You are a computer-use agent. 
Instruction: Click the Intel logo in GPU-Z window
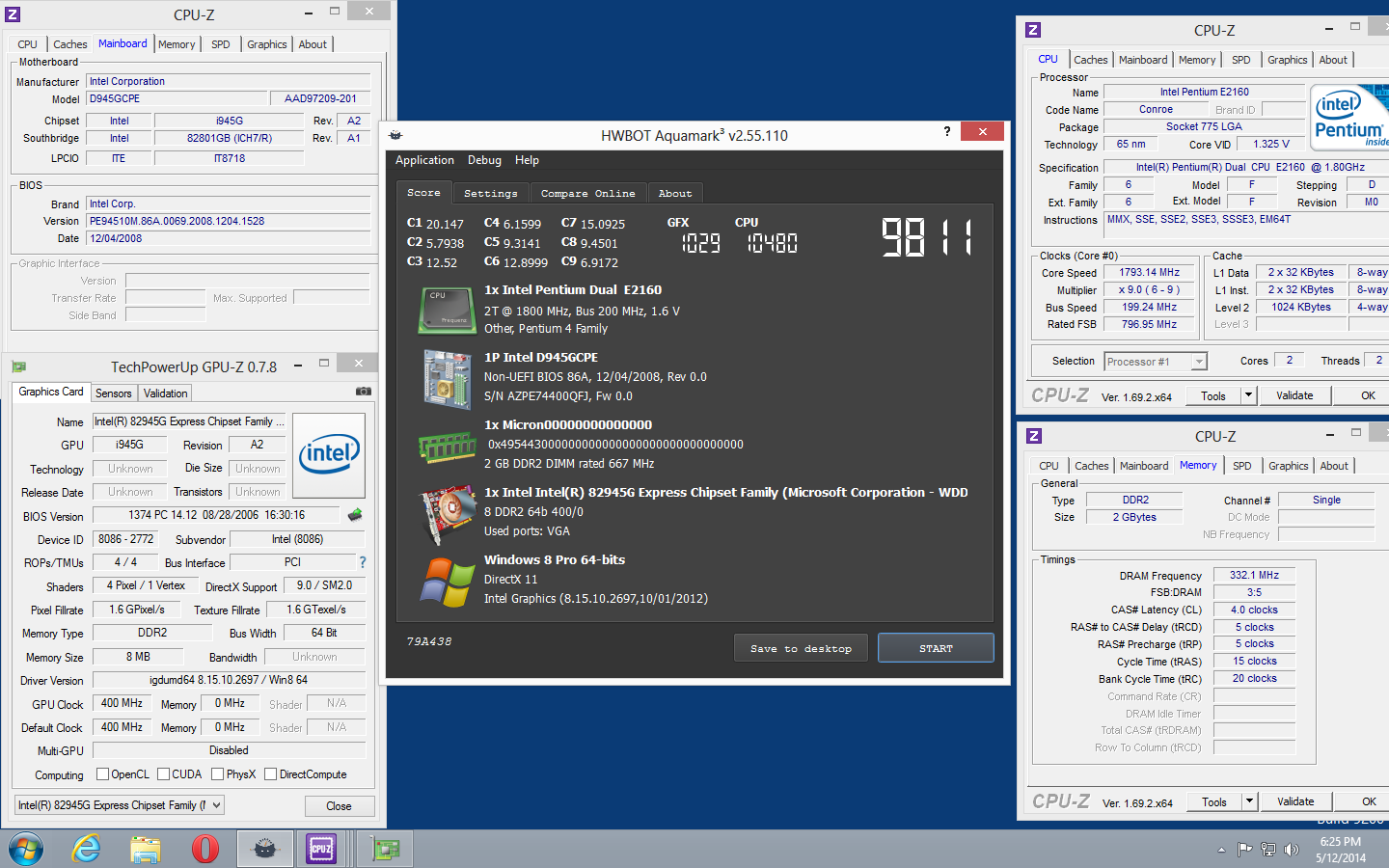click(329, 455)
